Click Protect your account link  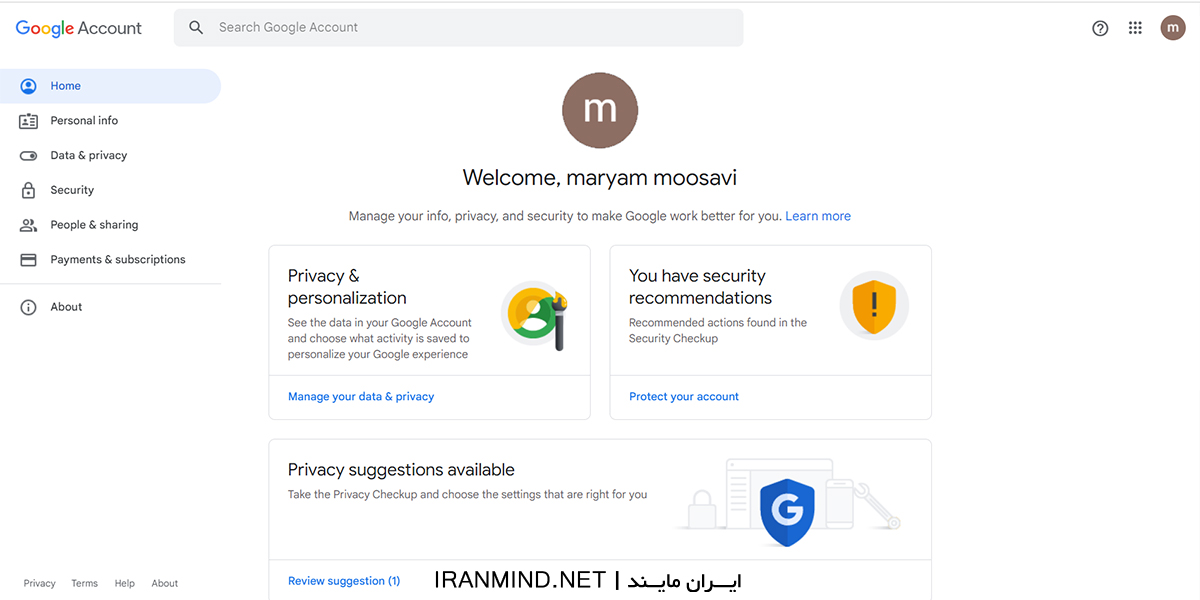pos(684,397)
